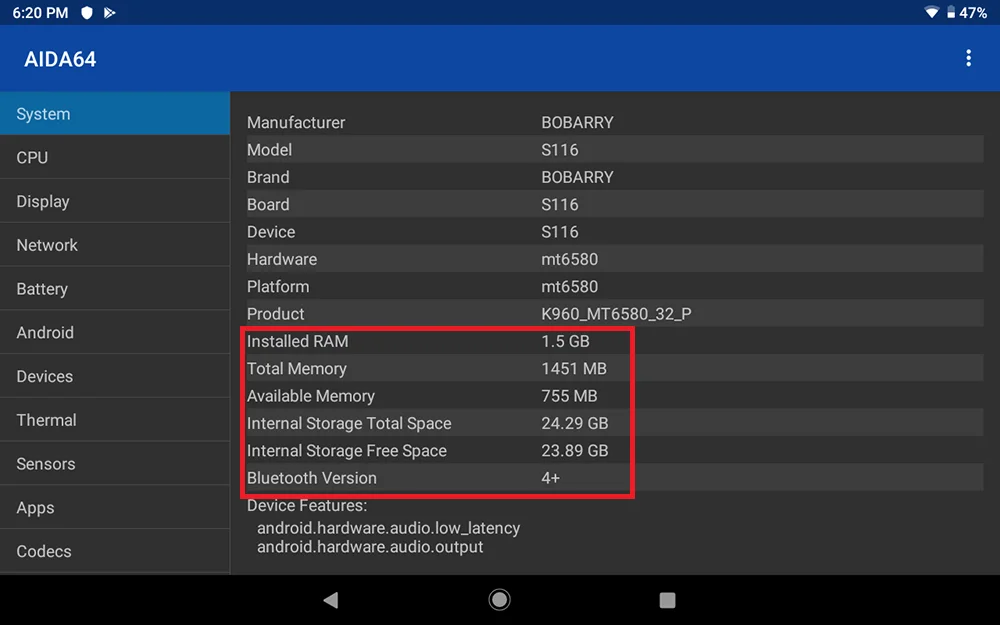Select the Device Features heading
This screenshot has width=1000, height=625.
point(307,506)
